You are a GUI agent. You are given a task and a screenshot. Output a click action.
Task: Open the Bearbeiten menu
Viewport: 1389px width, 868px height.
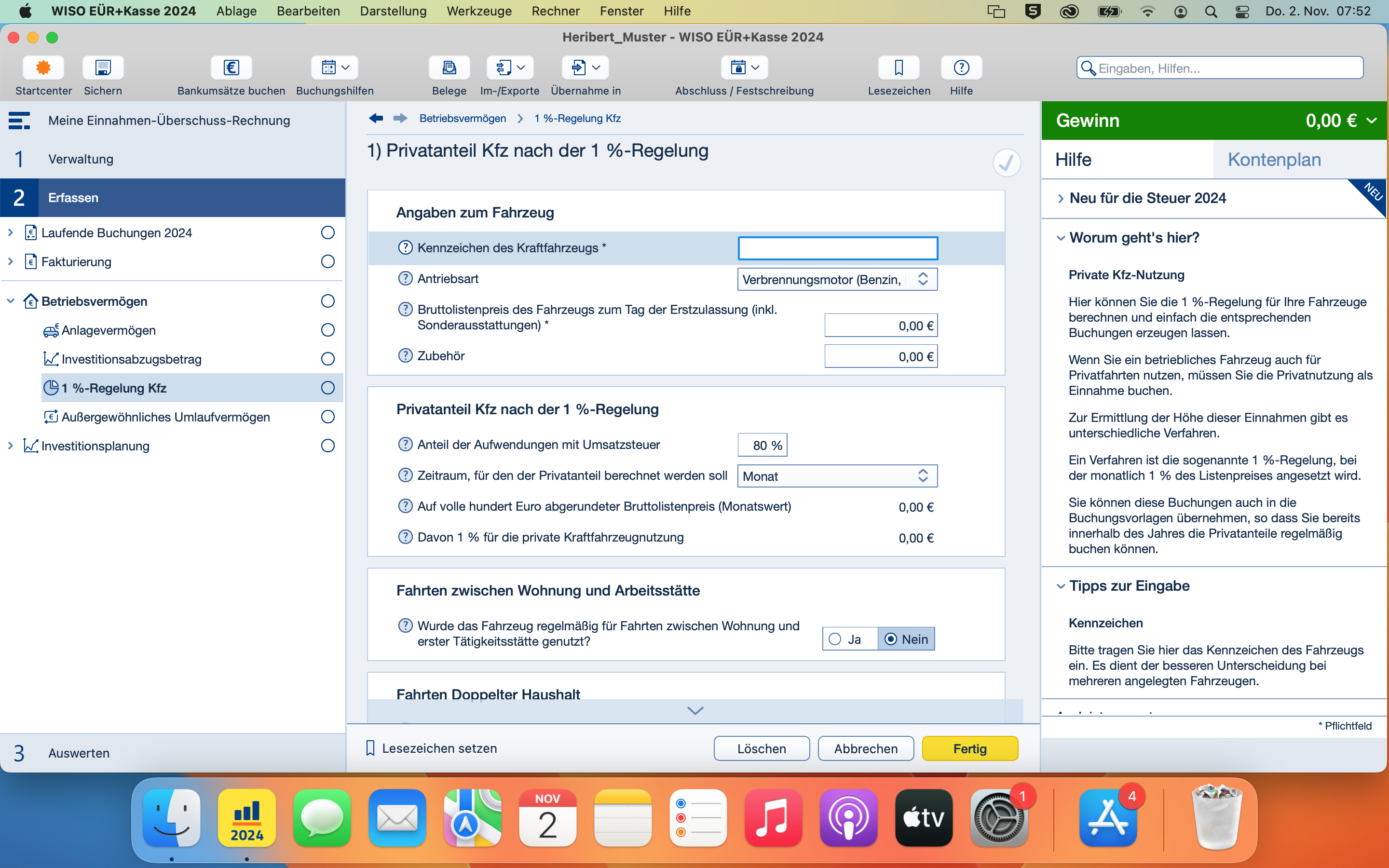(308, 11)
